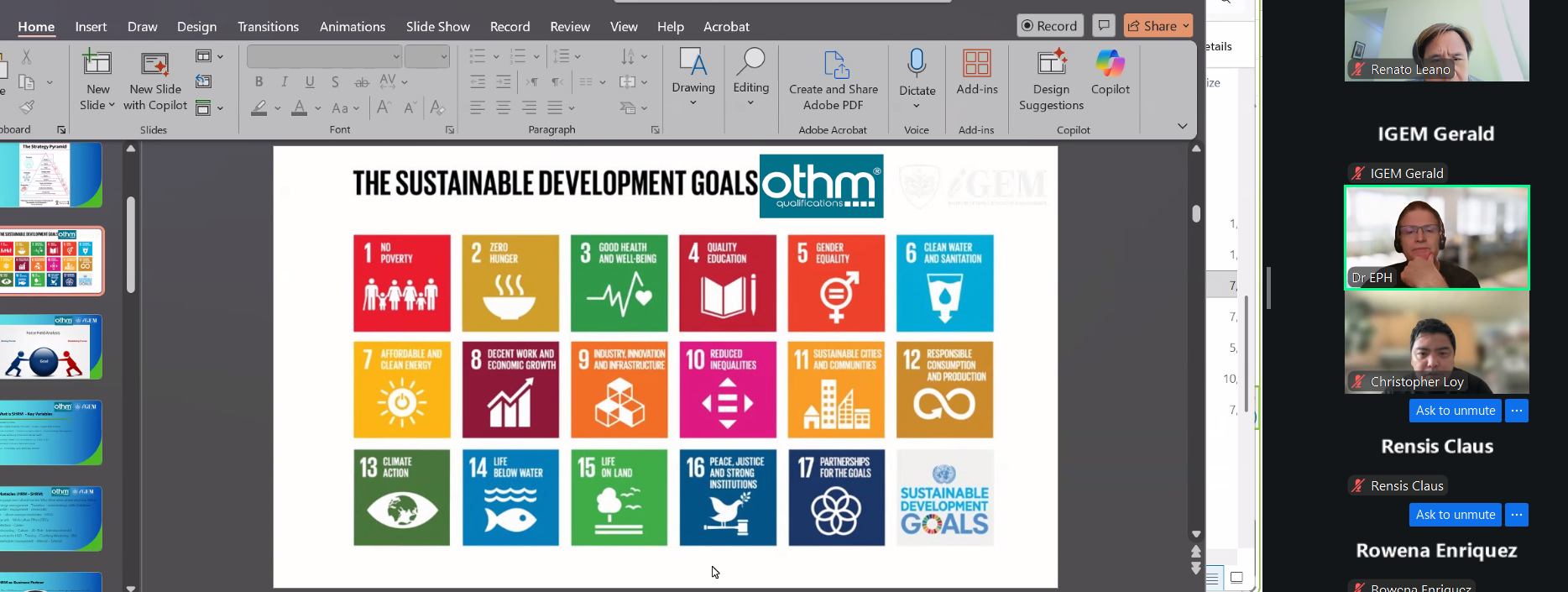The height and width of the screenshot is (592, 1568).
Task: Click the New Slide icon
Action: [97, 64]
